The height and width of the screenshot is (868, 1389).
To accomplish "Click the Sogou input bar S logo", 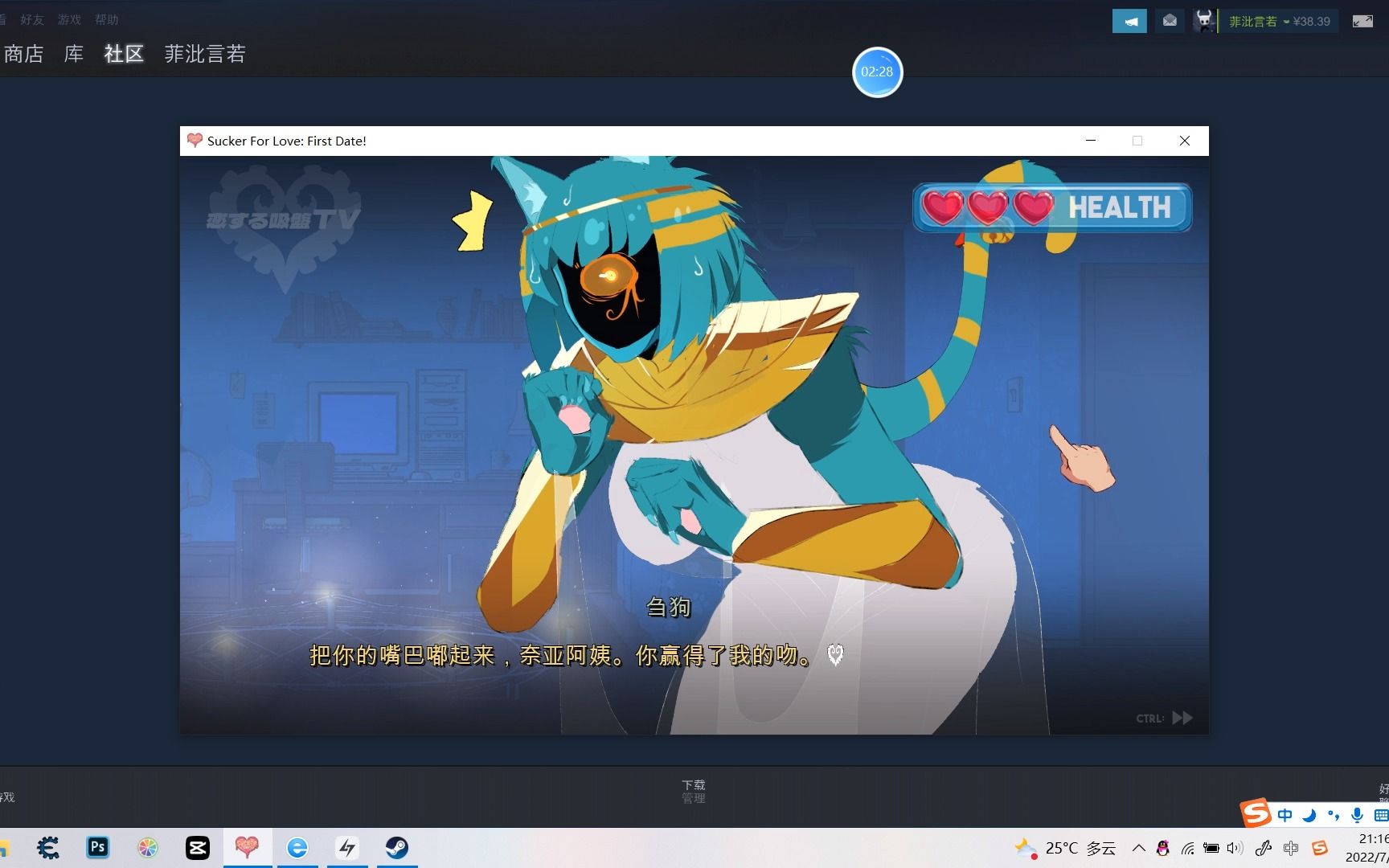I will [1255, 813].
